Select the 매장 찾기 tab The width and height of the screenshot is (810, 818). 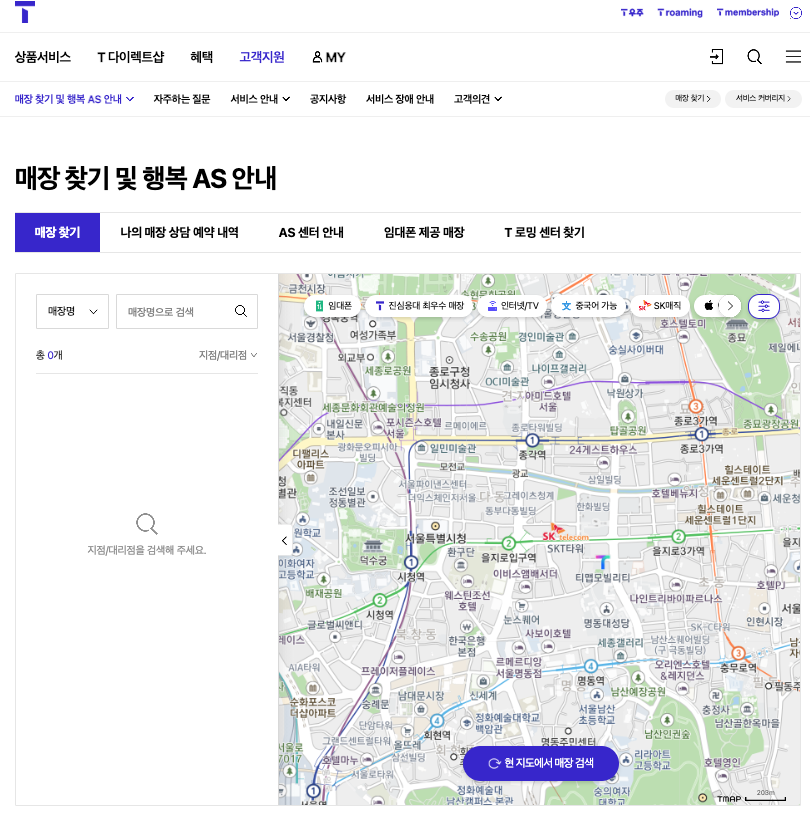pyautogui.click(x=57, y=233)
